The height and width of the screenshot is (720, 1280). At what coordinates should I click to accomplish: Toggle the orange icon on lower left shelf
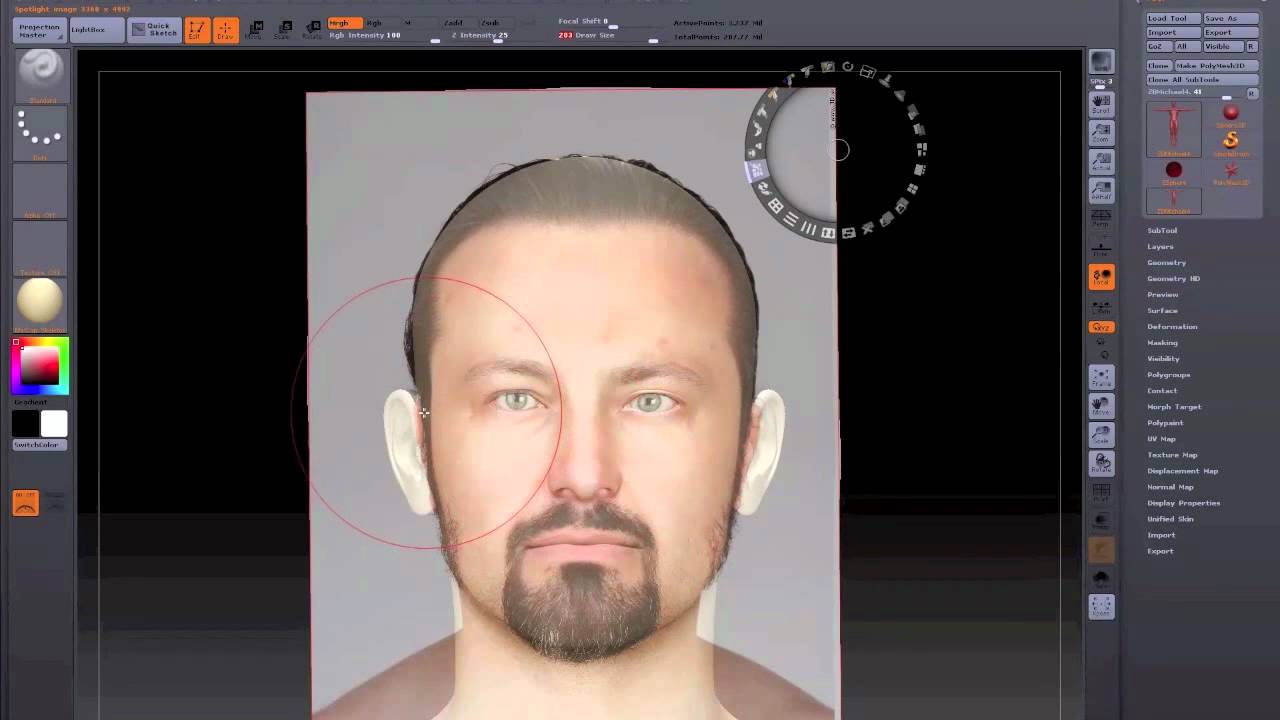(26, 503)
